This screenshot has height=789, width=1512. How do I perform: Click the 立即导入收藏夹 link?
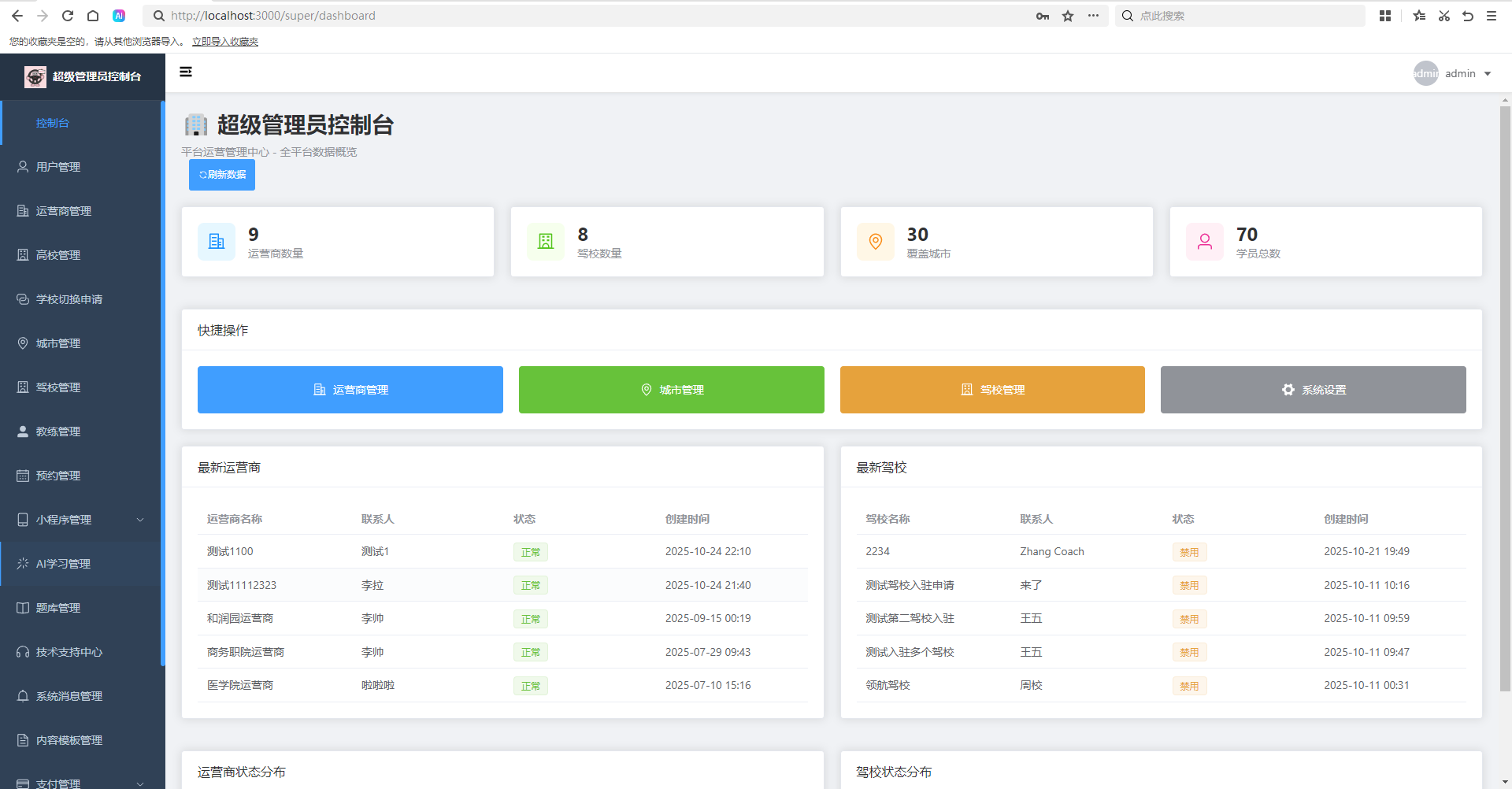225,42
